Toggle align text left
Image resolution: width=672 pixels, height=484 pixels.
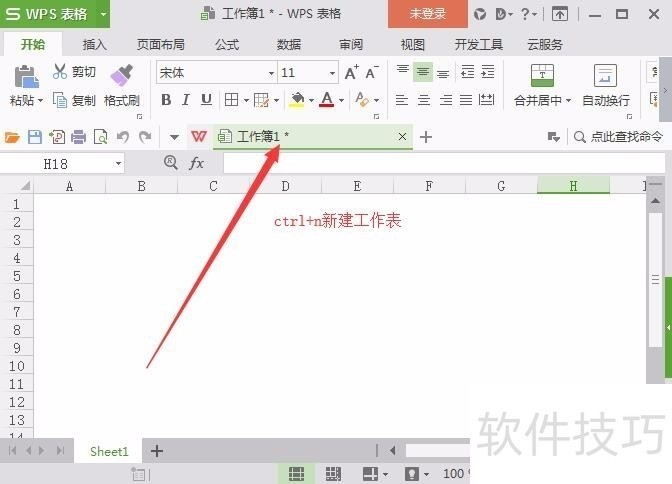402,100
